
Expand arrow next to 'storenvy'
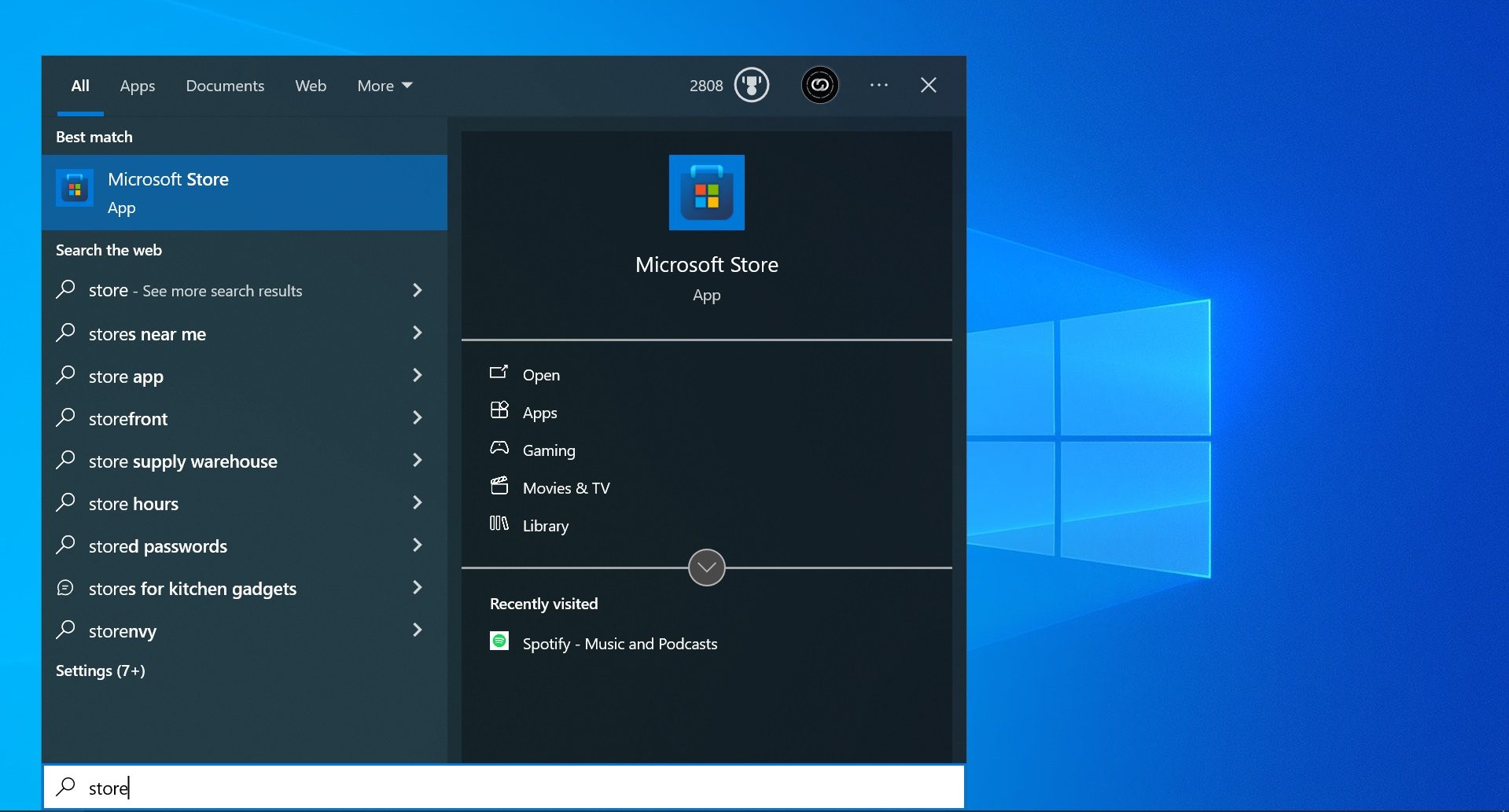[418, 630]
